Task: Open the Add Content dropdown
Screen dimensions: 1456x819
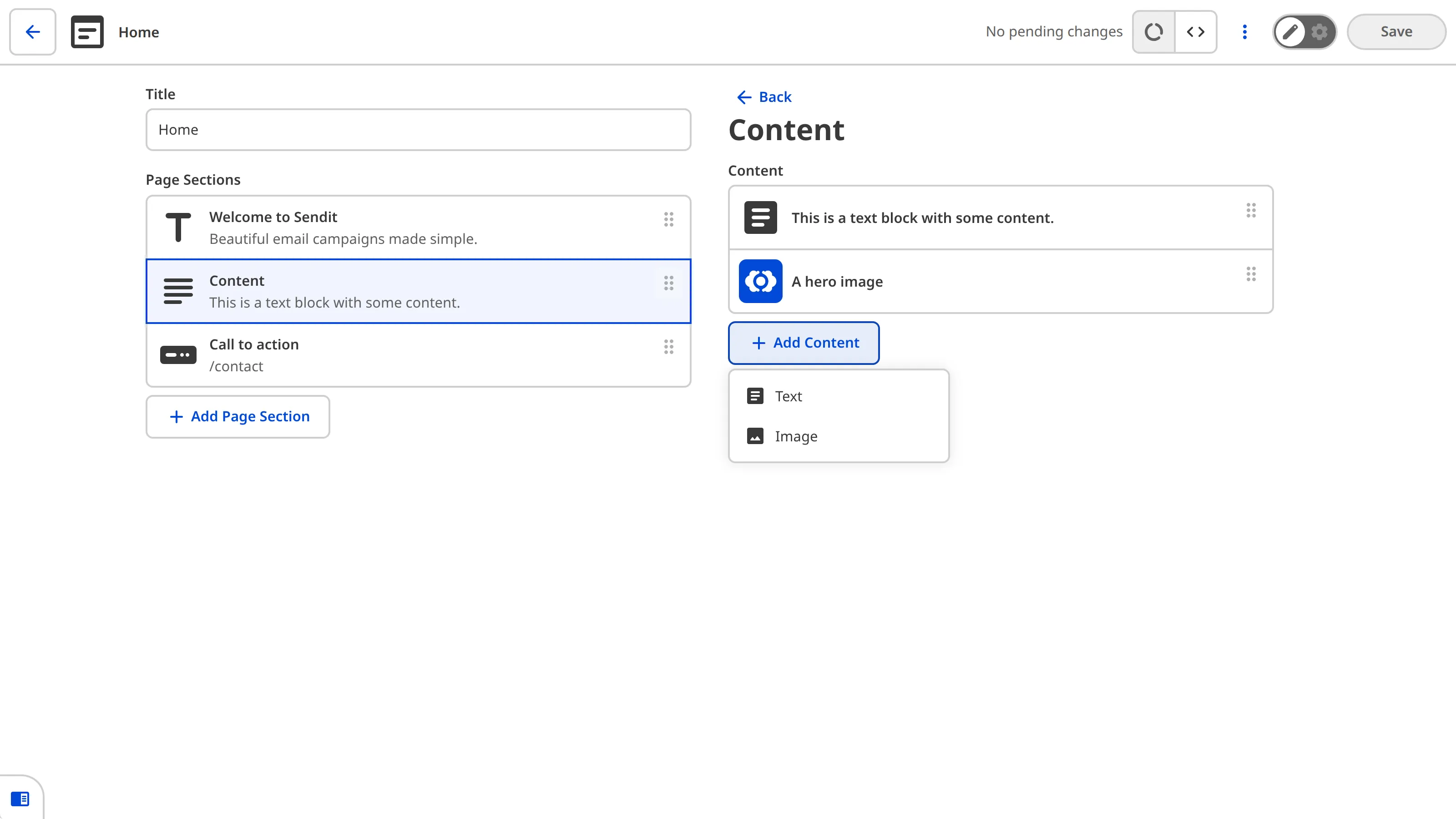Action: (x=804, y=343)
